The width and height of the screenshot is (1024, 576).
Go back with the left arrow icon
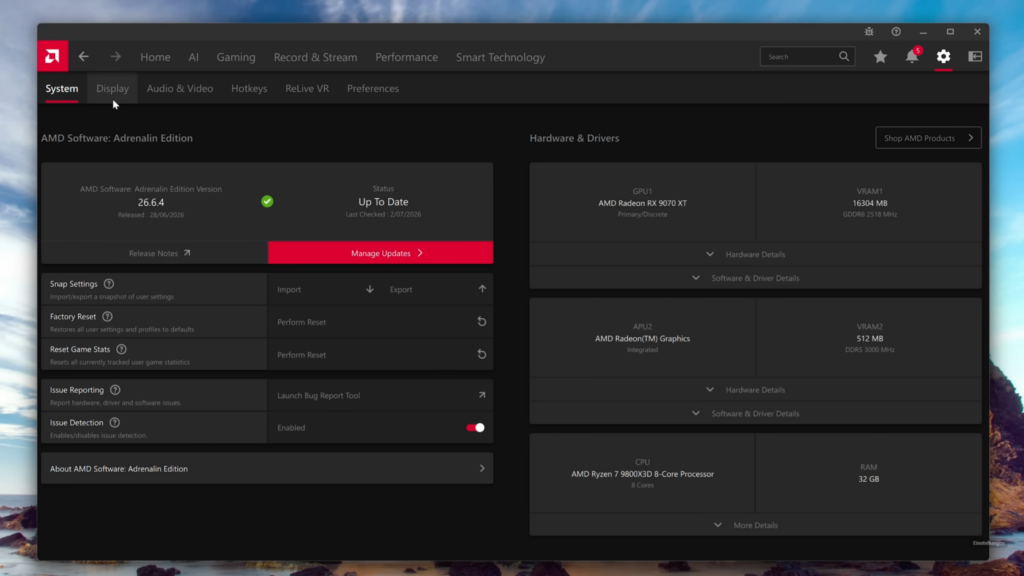pos(84,57)
